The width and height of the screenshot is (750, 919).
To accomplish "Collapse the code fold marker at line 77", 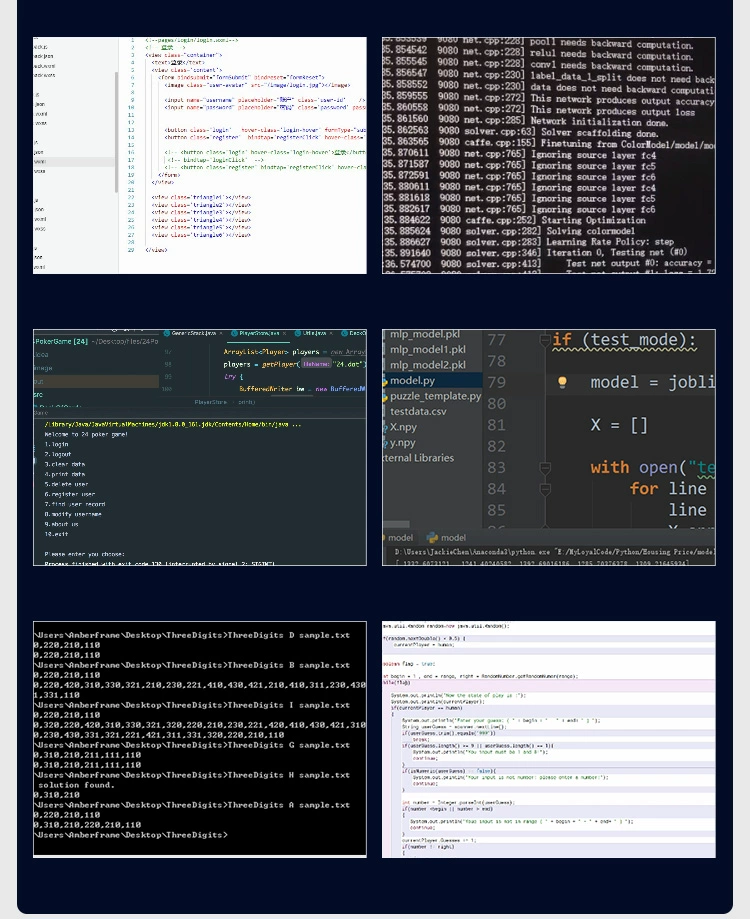I will pyautogui.click(x=545, y=339).
